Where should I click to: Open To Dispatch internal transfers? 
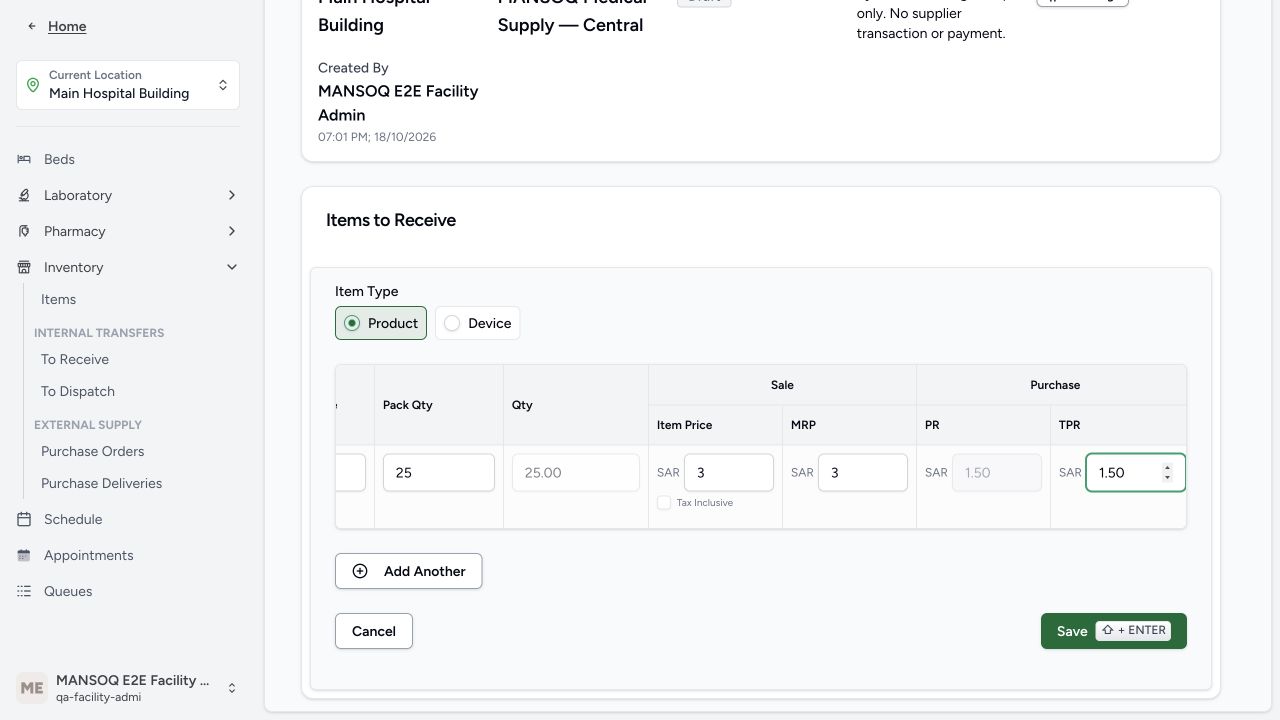point(78,391)
